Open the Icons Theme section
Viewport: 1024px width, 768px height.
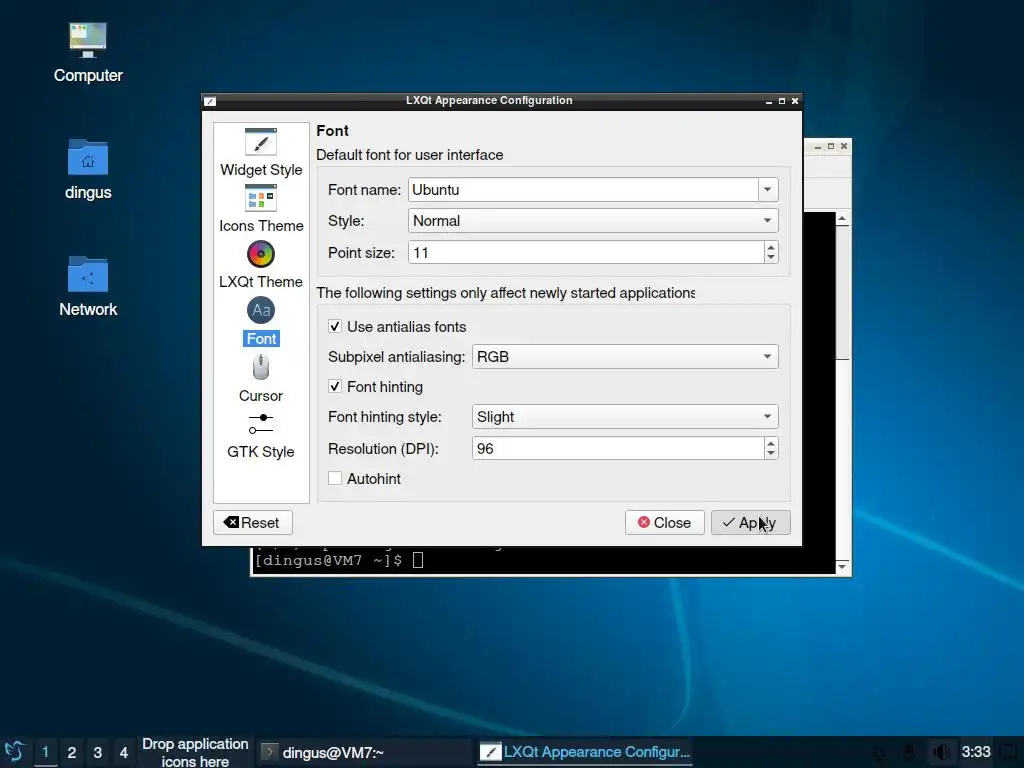coord(261,209)
